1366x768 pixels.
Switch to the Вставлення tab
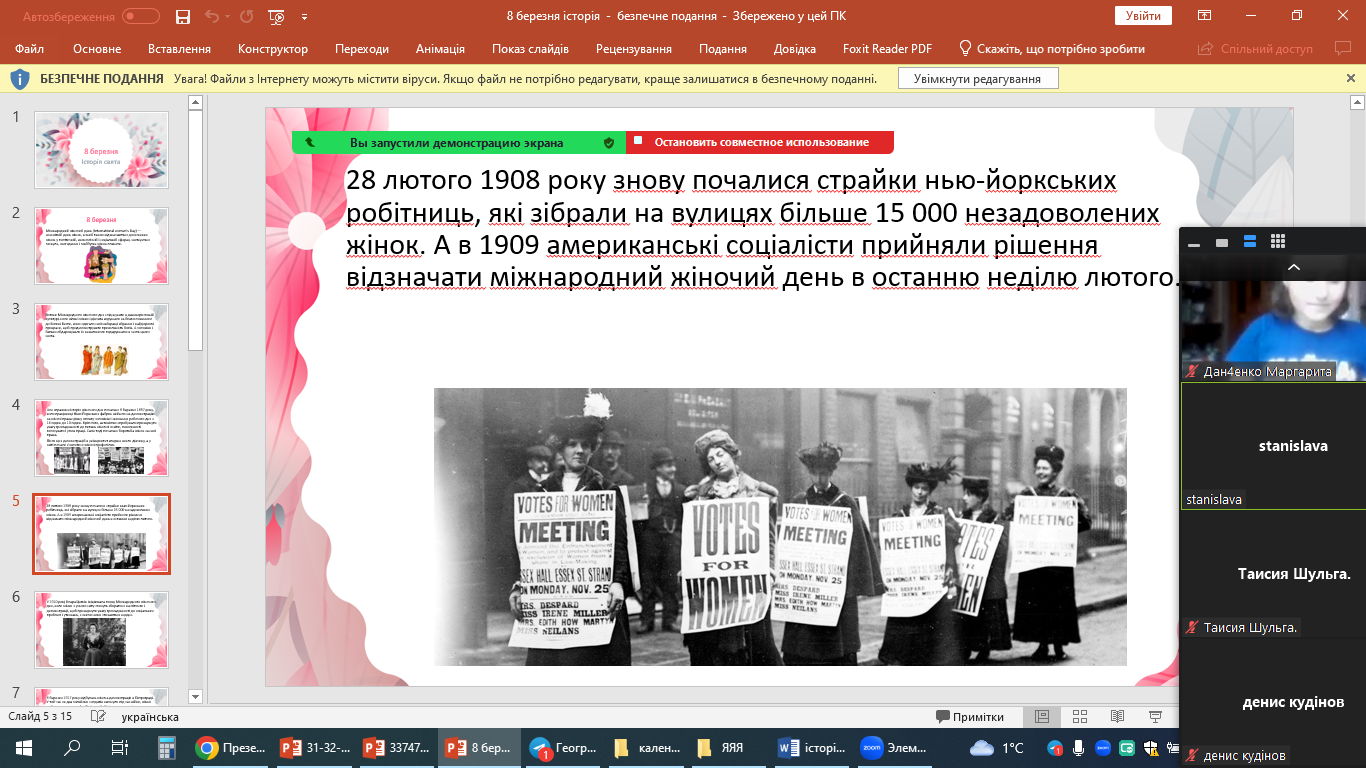179,49
